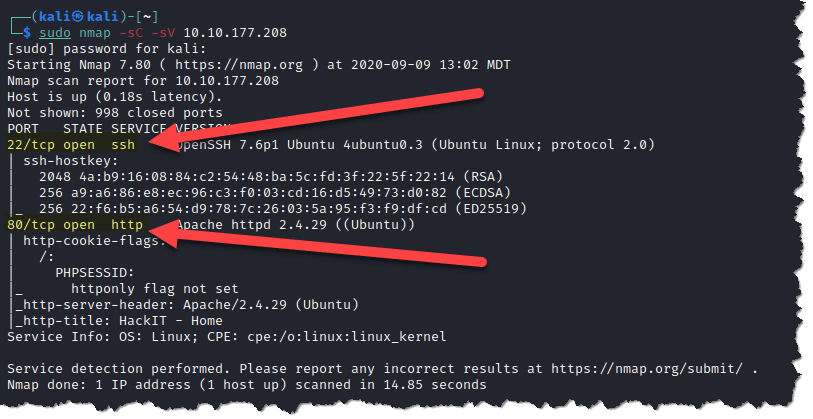
Task: Click the -sV flag in the command
Action: pyautogui.click(x=163, y=33)
